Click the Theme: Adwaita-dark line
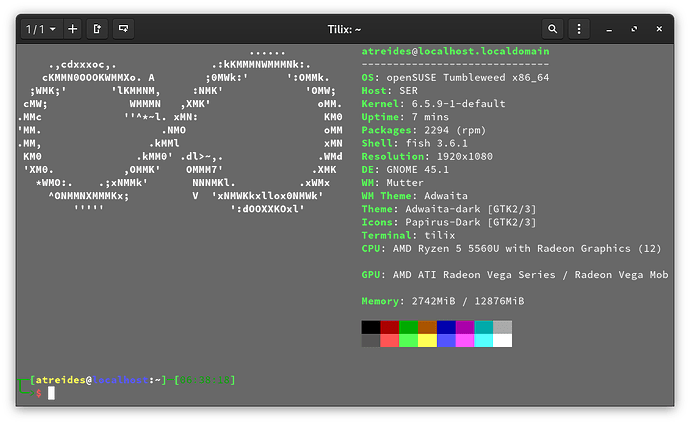 tap(449, 209)
